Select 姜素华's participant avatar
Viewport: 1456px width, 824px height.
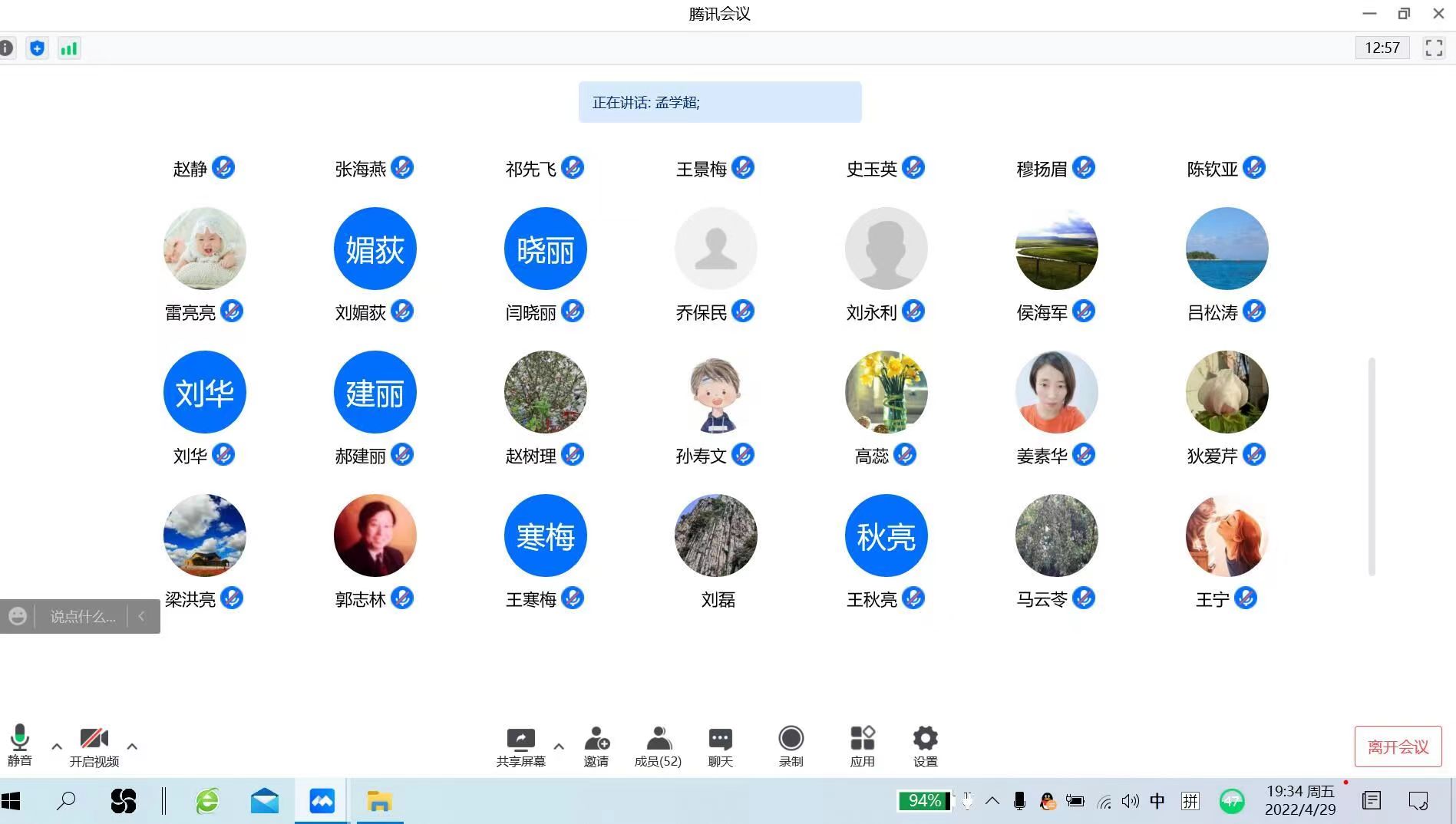tap(1056, 392)
